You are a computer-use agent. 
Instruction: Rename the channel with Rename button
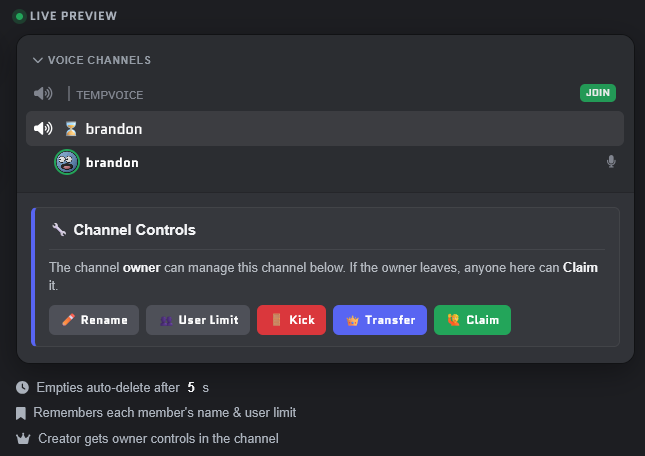coord(94,320)
